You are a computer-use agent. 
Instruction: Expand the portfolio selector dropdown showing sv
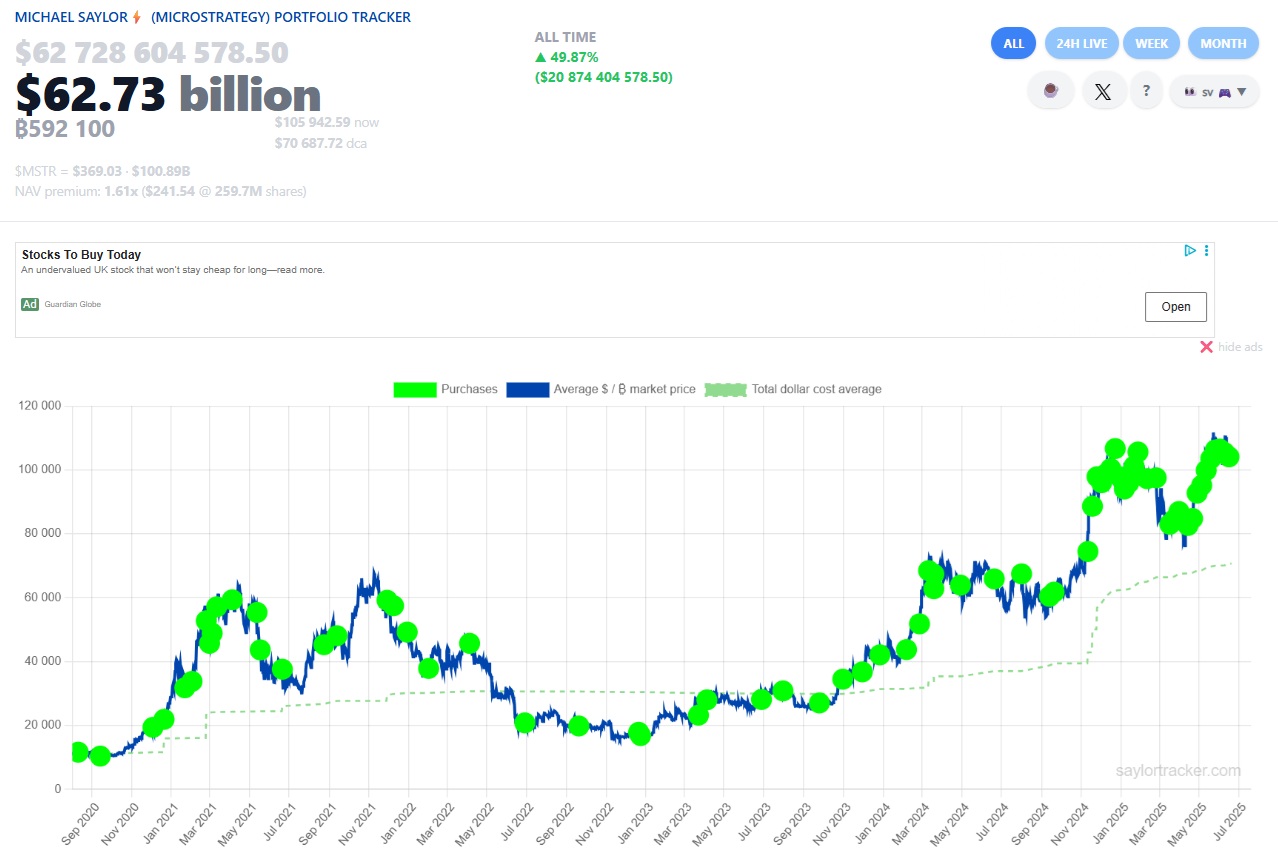click(1214, 91)
